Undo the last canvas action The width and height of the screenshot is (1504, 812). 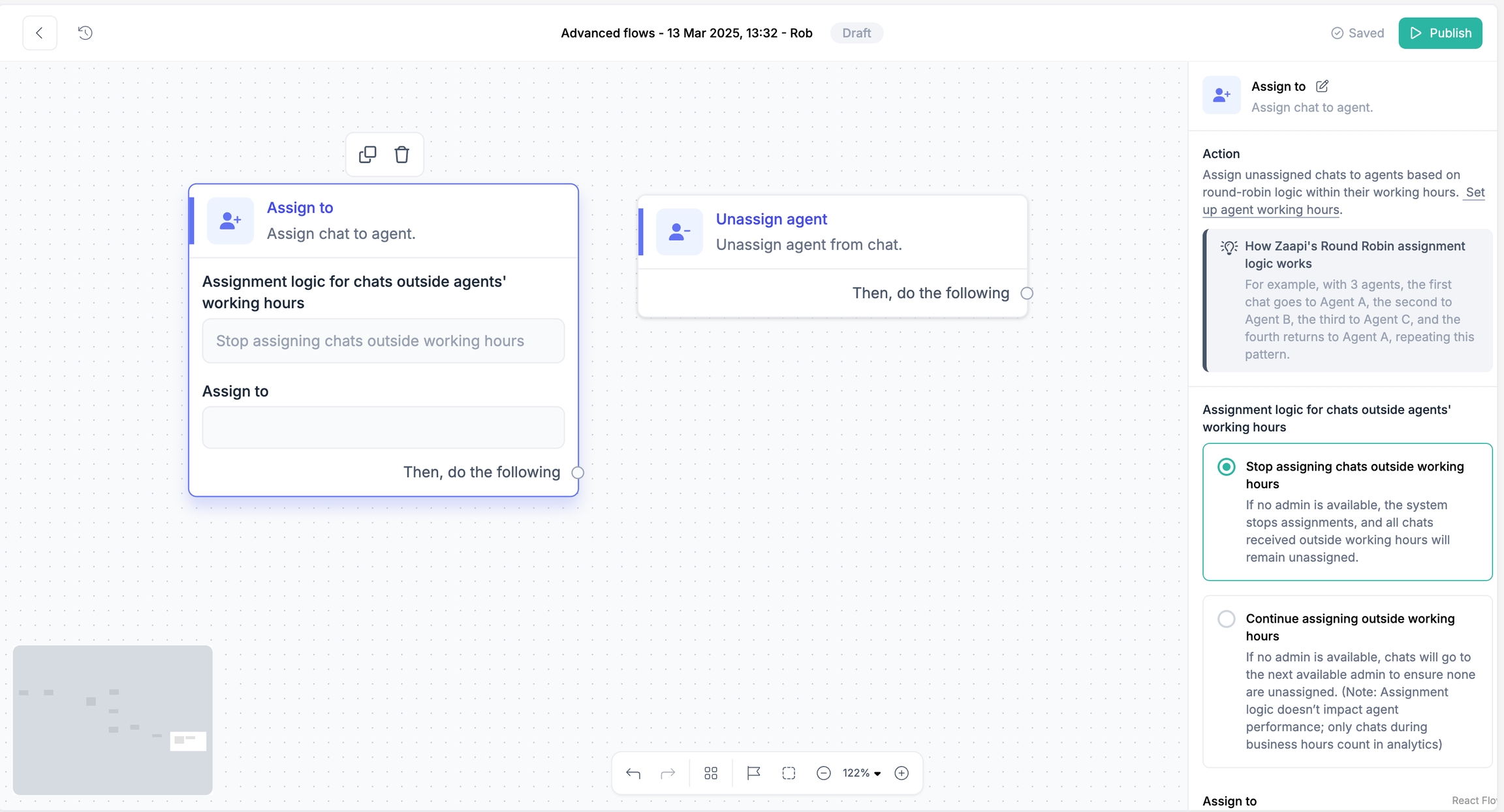tap(633, 773)
